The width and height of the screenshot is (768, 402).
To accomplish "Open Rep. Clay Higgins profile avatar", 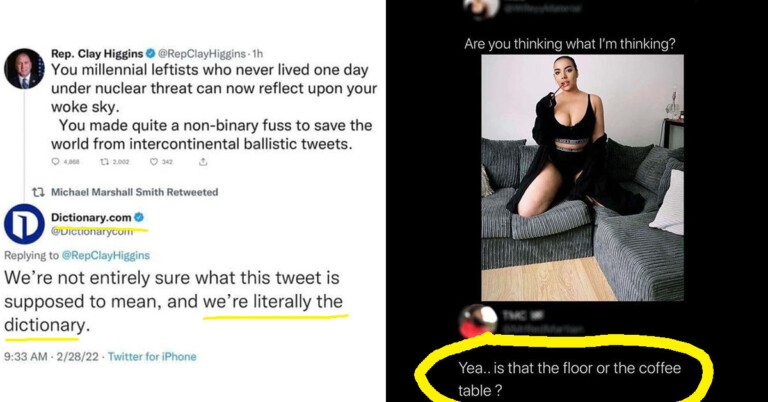I will [24, 69].
